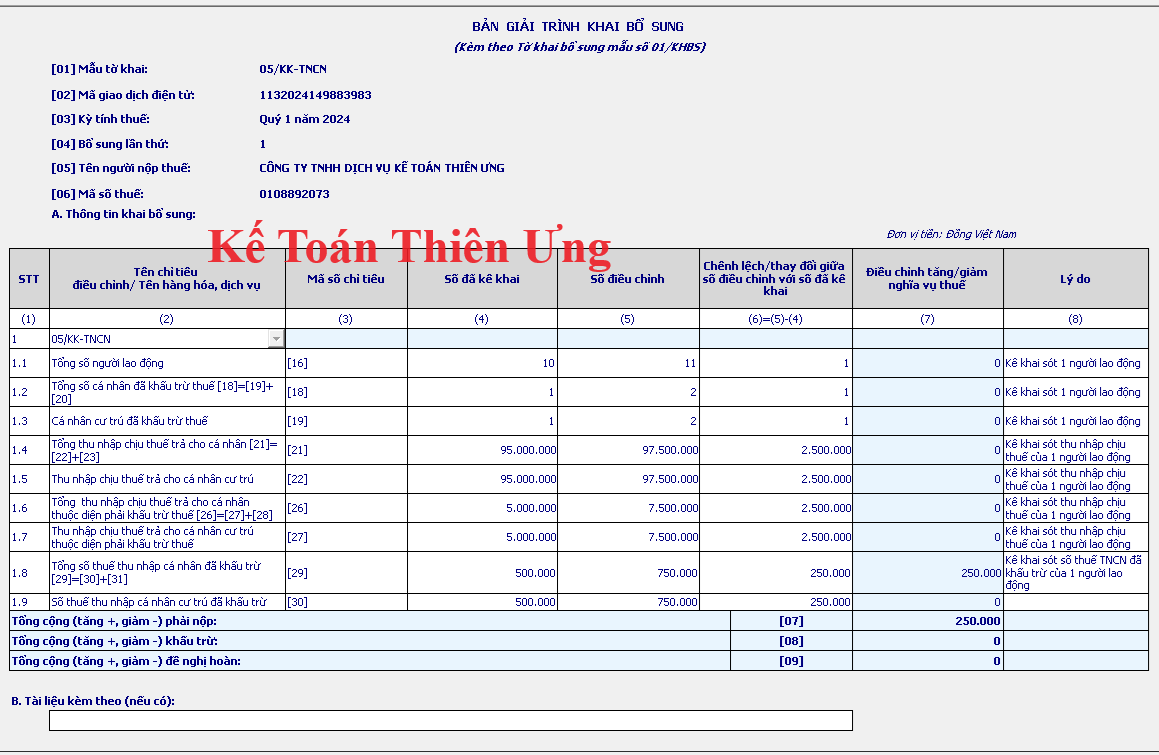This screenshot has width=1159, height=755.
Task: Click the [09] refund request total value
Action: point(928,661)
